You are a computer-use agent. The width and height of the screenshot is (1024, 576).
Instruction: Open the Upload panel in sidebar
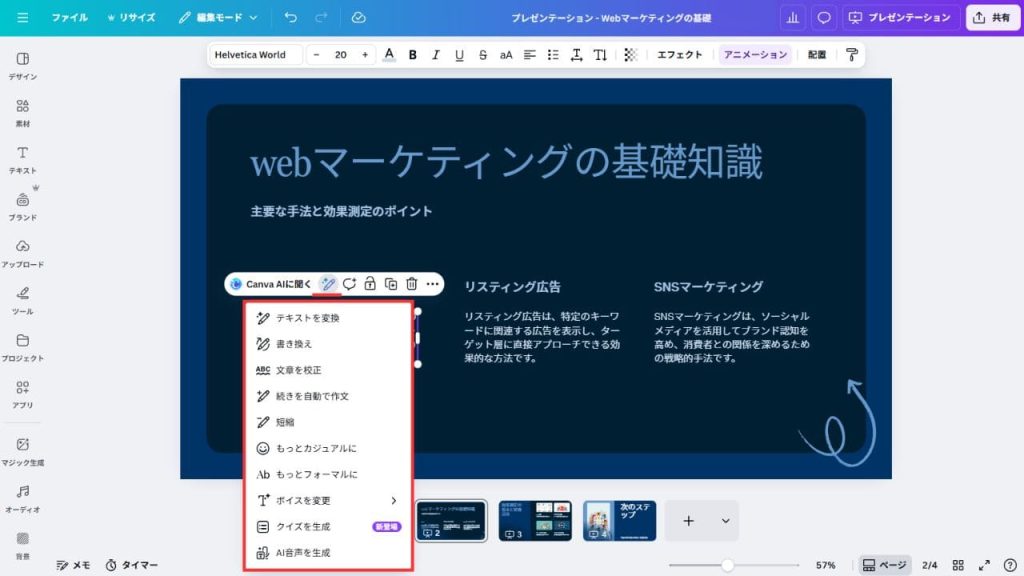coord(22,253)
